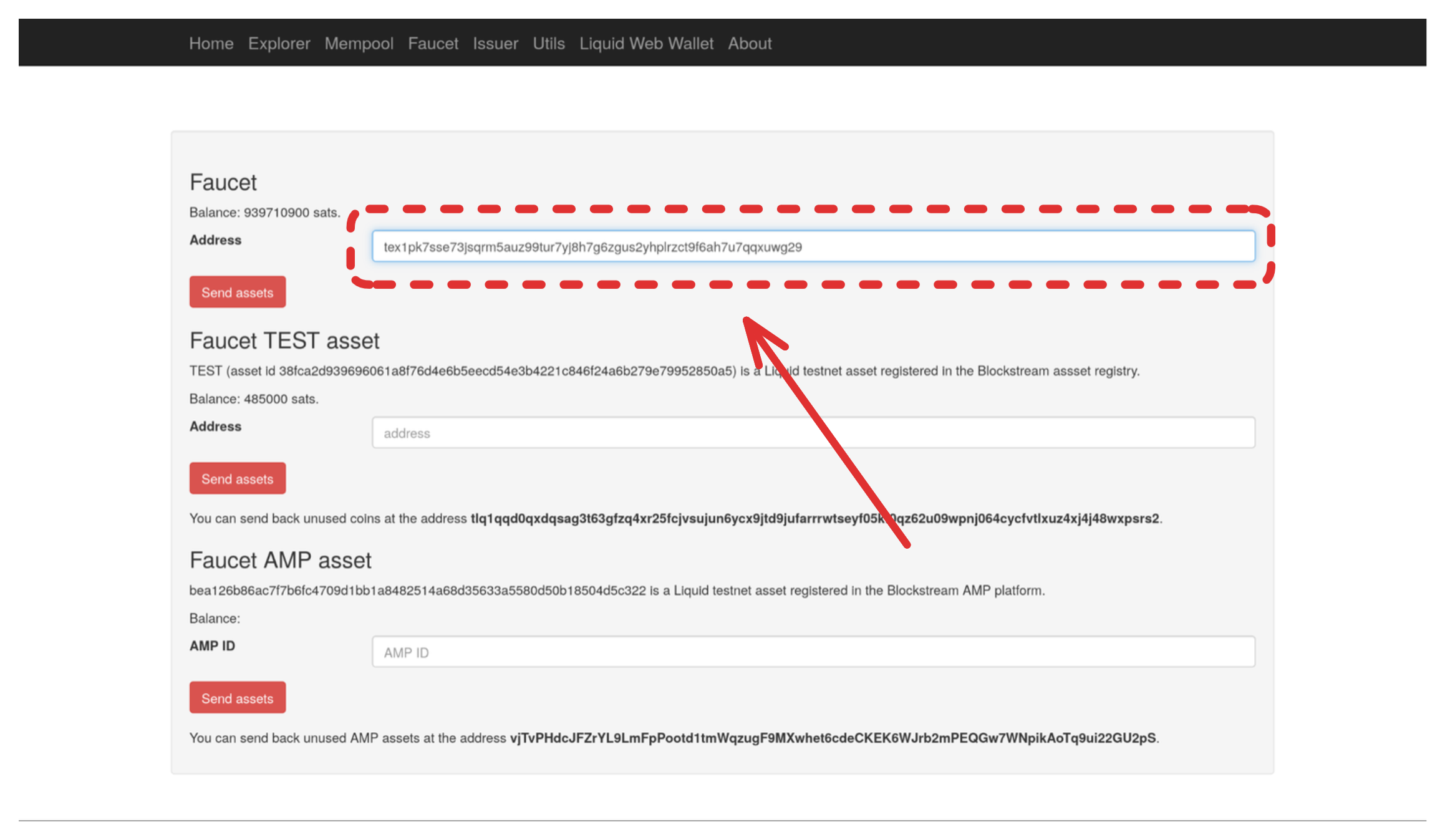
Task: Select the TEST asset address input
Action: (x=811, y=432)
